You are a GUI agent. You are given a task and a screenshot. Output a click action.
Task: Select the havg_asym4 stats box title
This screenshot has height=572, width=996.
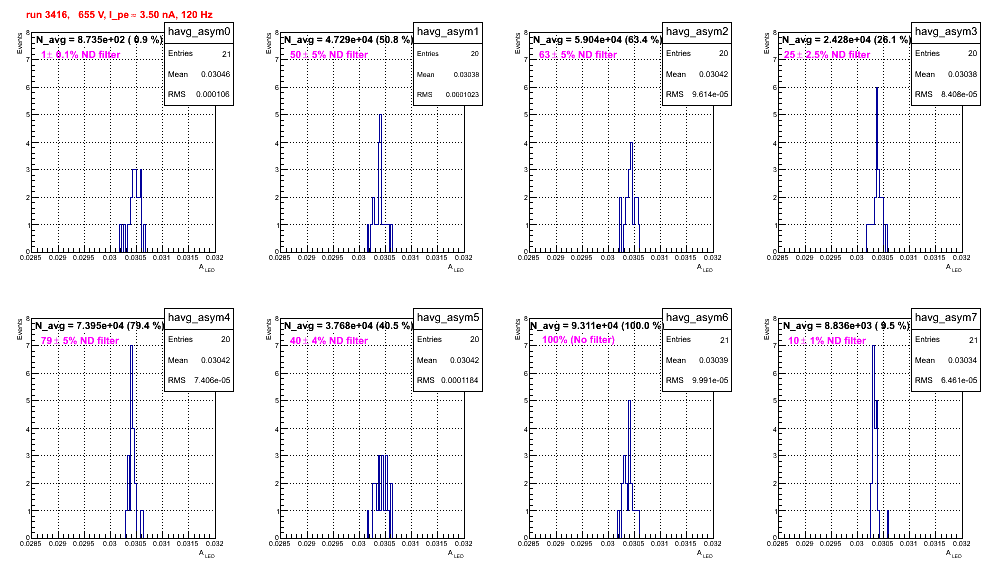pyautogui.click(x=199, y=317)
